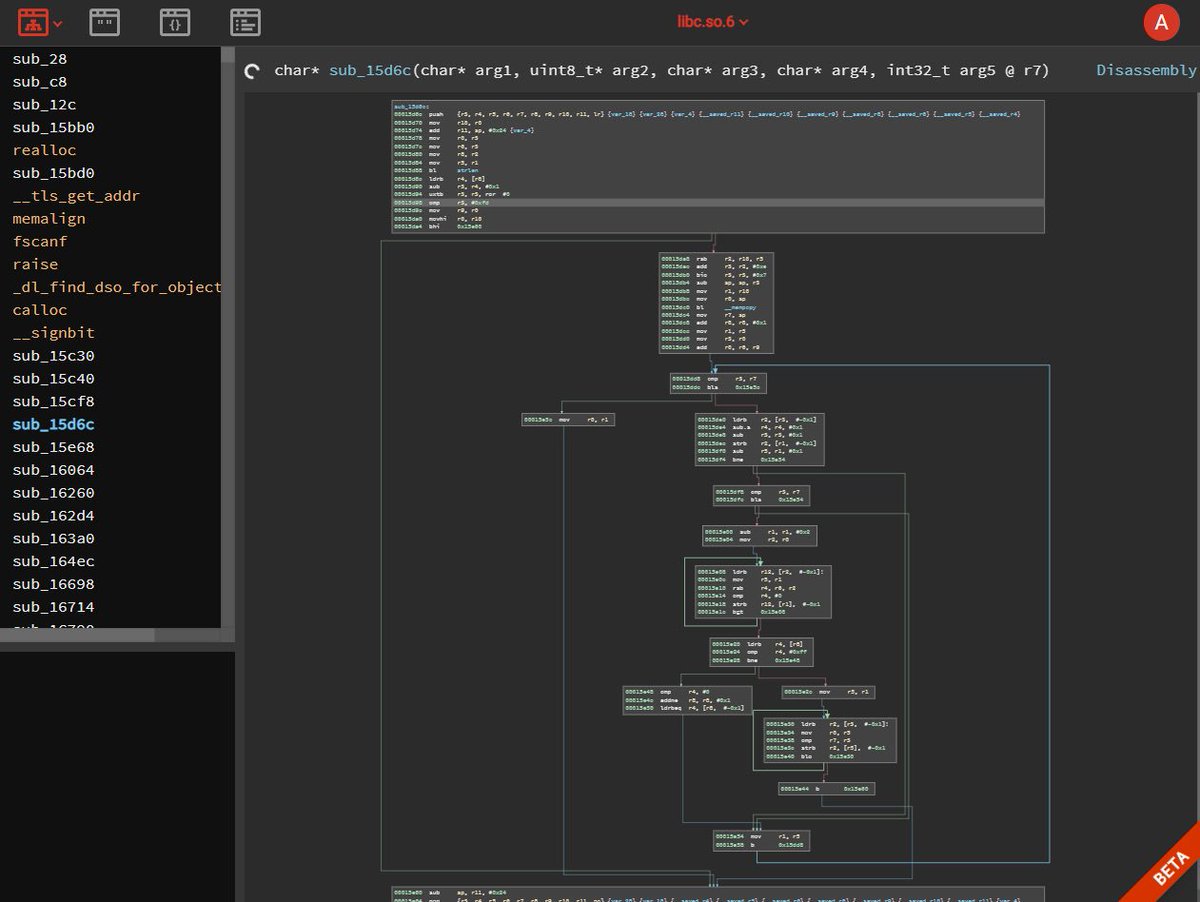1200x902 pixels.
Task: Open the Disassembly view selector
Action: (1144, 70)
